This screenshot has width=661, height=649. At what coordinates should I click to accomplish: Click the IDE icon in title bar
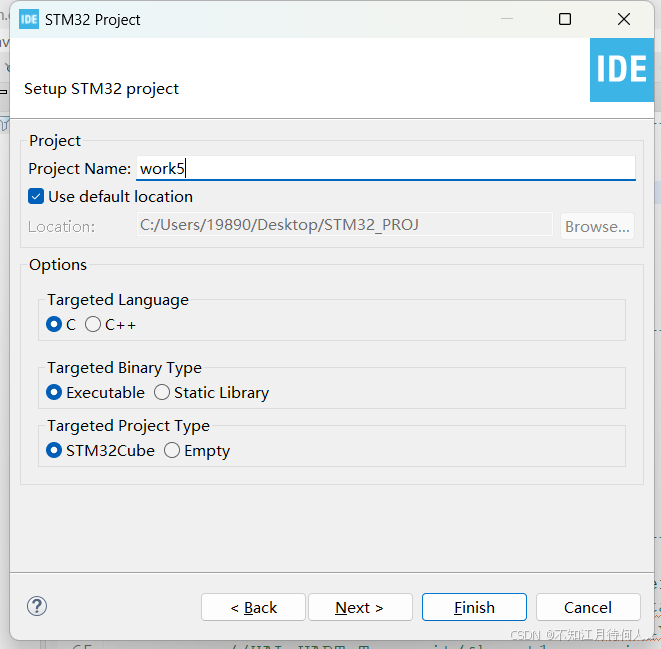[x=29, y=19]
